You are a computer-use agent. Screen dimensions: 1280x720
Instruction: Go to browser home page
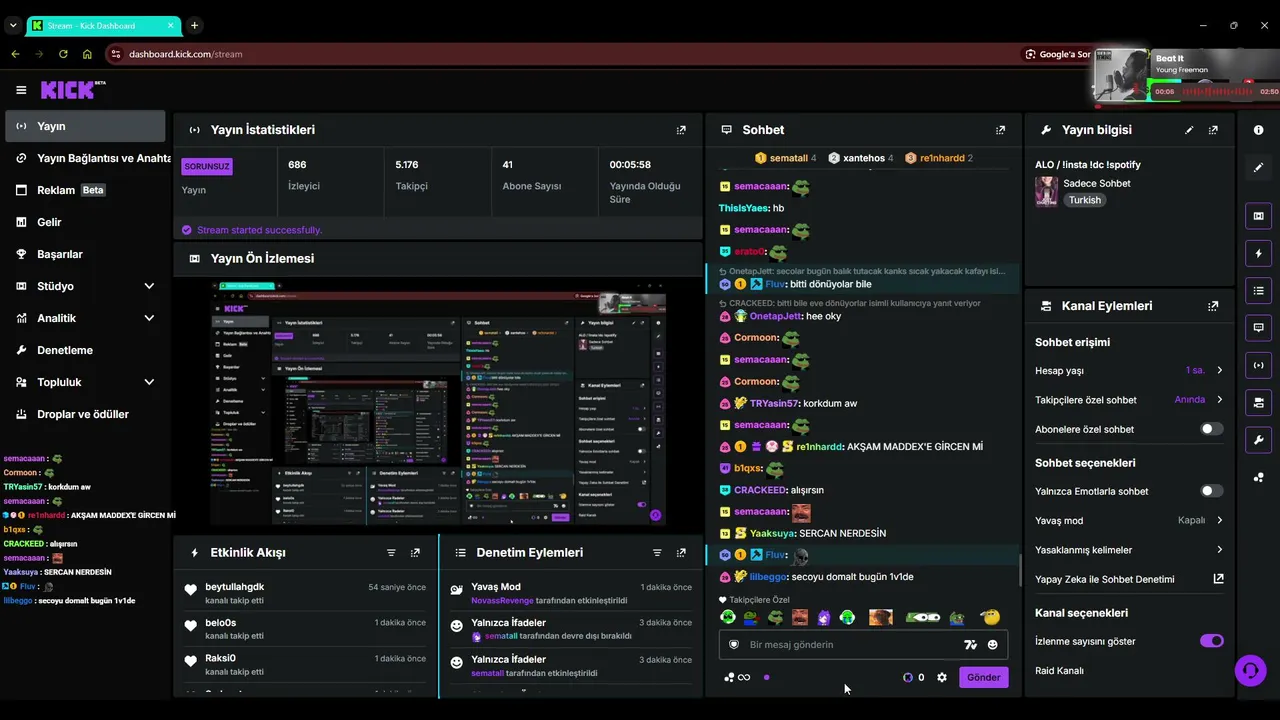point(87,54)
